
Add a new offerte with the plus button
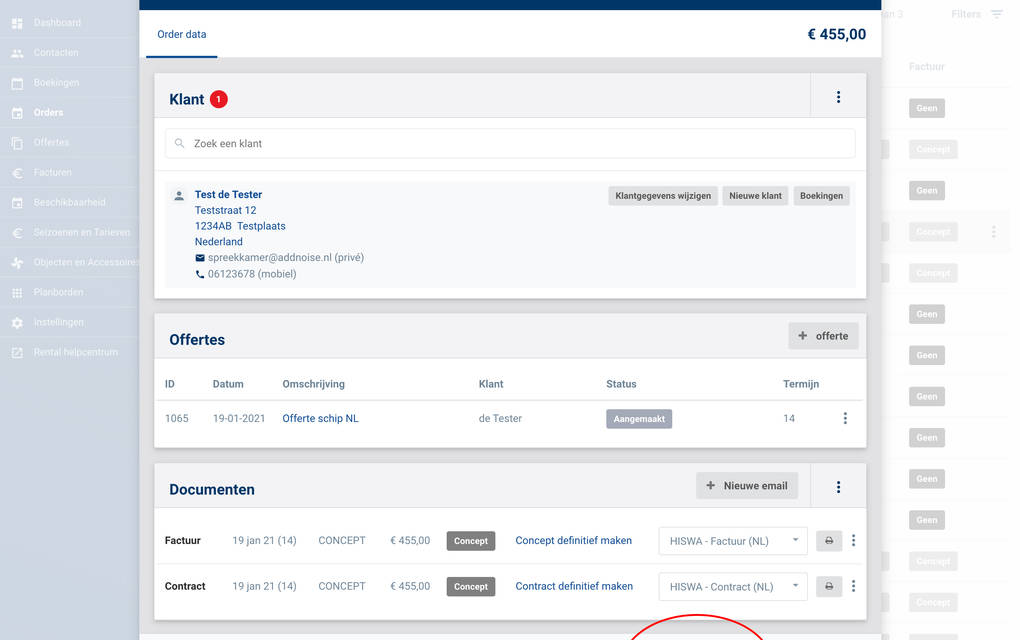point(823,336)
